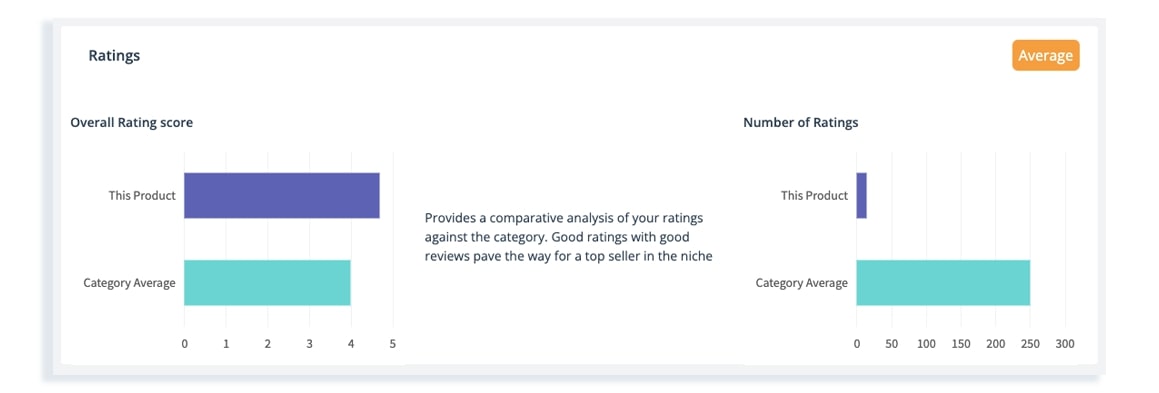
Task: Click the Overall Rating score heading
Action: pyautogui.click(x=132, y=123)
